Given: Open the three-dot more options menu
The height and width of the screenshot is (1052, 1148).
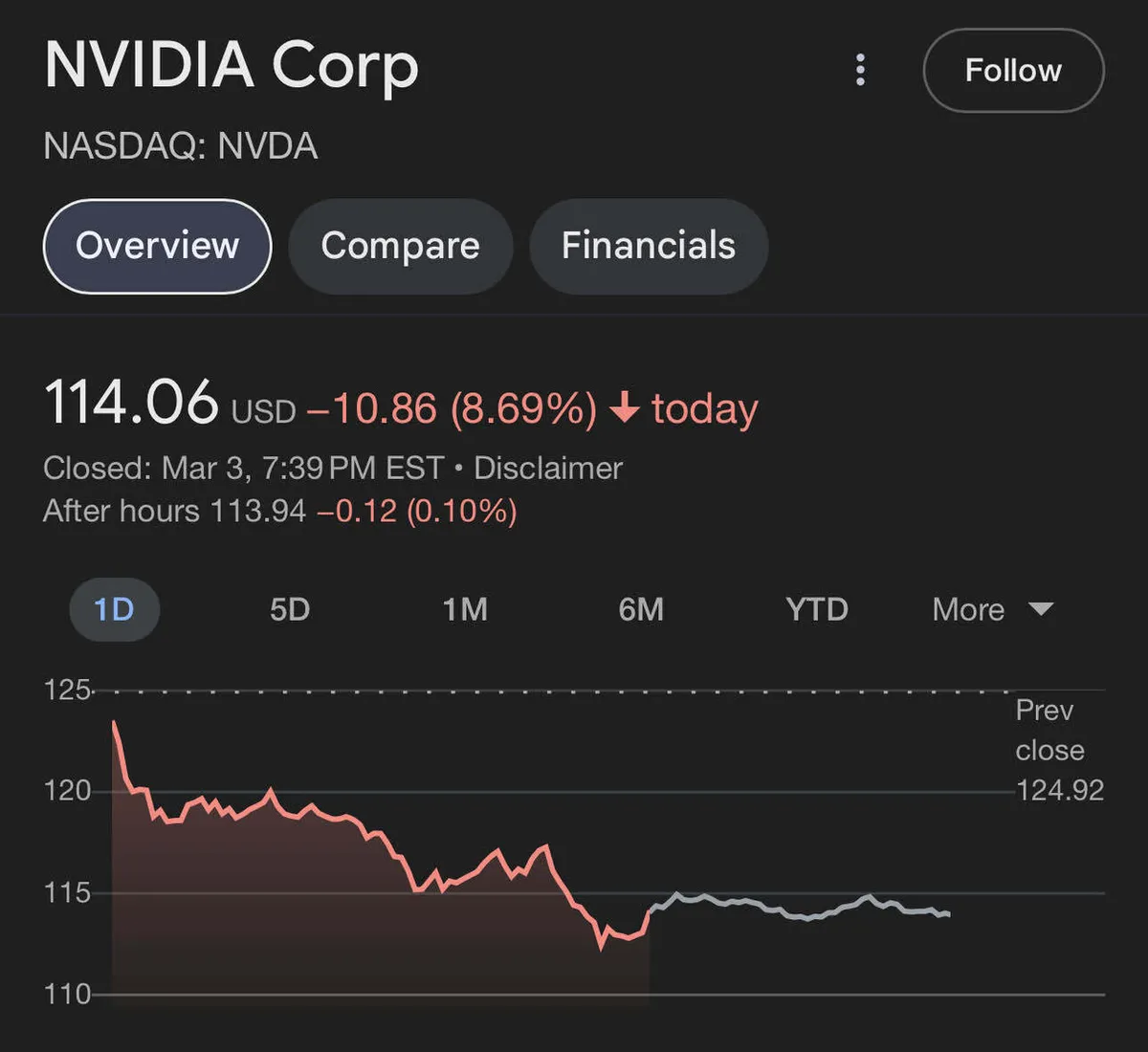Looking at the screenshot, I should [860, 70].
